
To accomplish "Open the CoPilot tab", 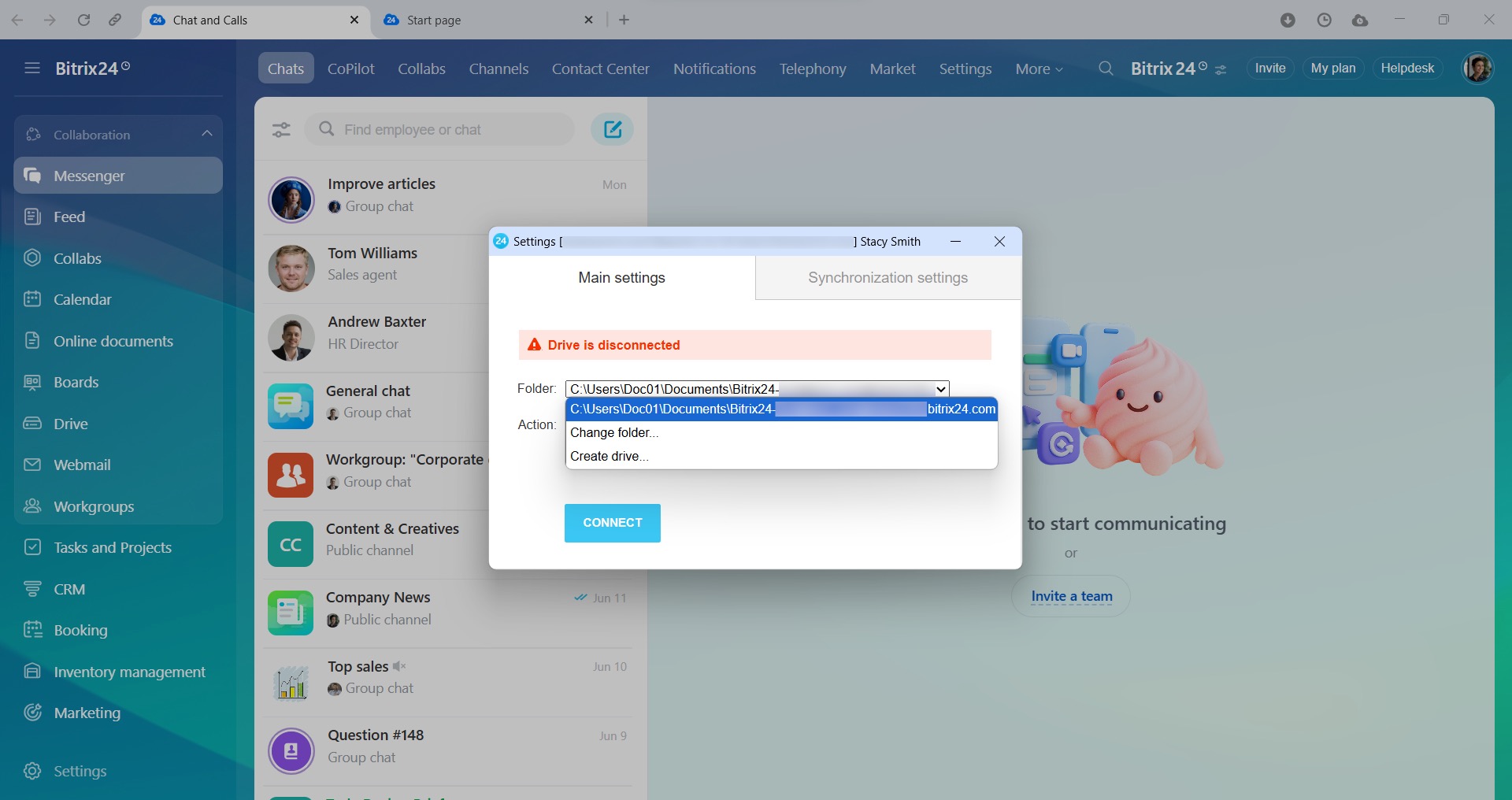I will [x=351, y=69].
